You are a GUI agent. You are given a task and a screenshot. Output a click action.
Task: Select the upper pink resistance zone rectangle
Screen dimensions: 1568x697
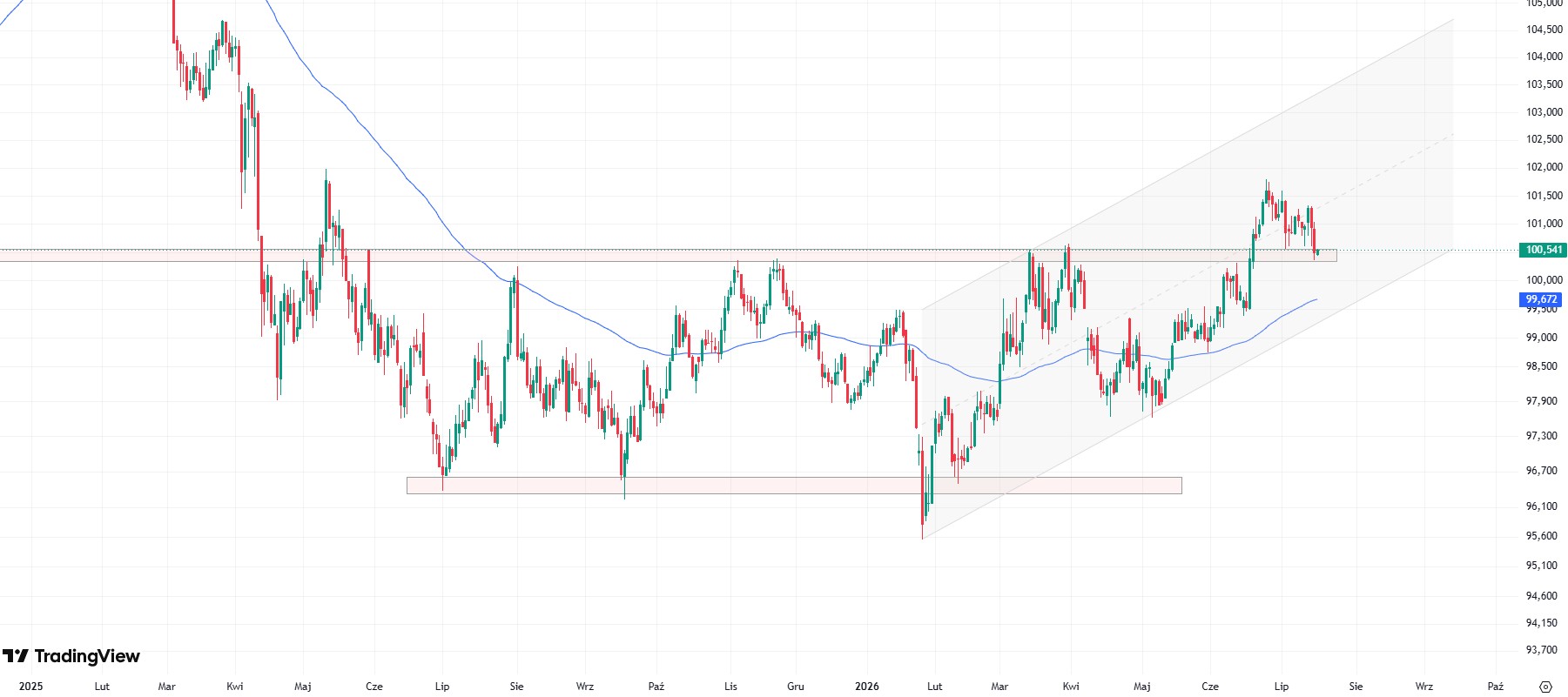[668, 255]
